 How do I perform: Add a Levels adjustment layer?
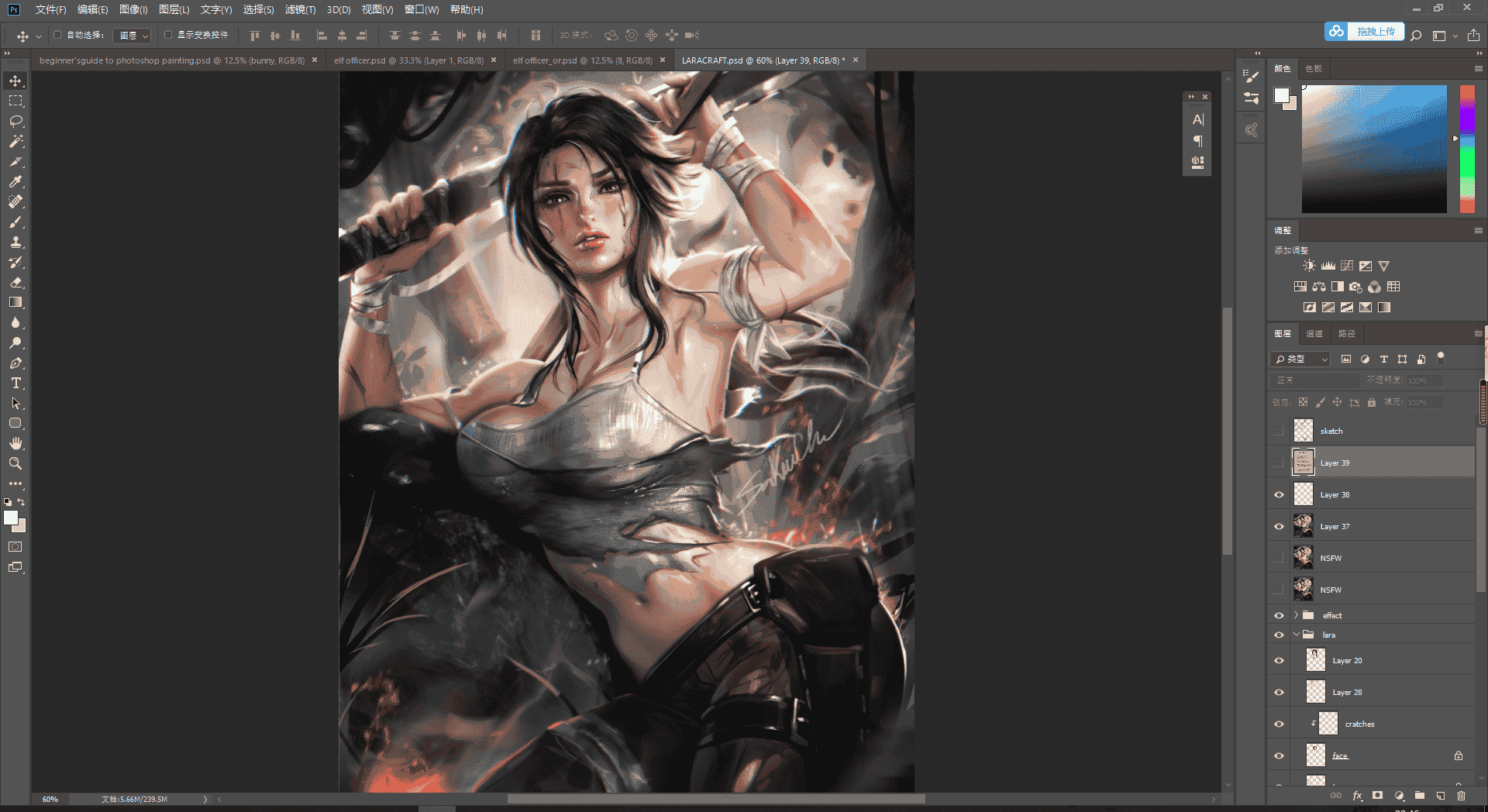(1328, 266)
